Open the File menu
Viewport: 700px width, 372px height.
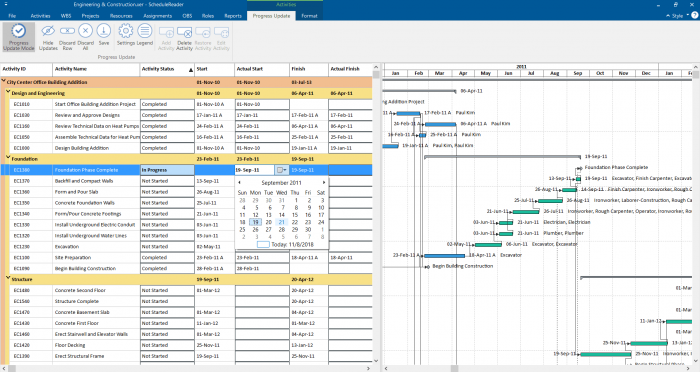point(12,16)
